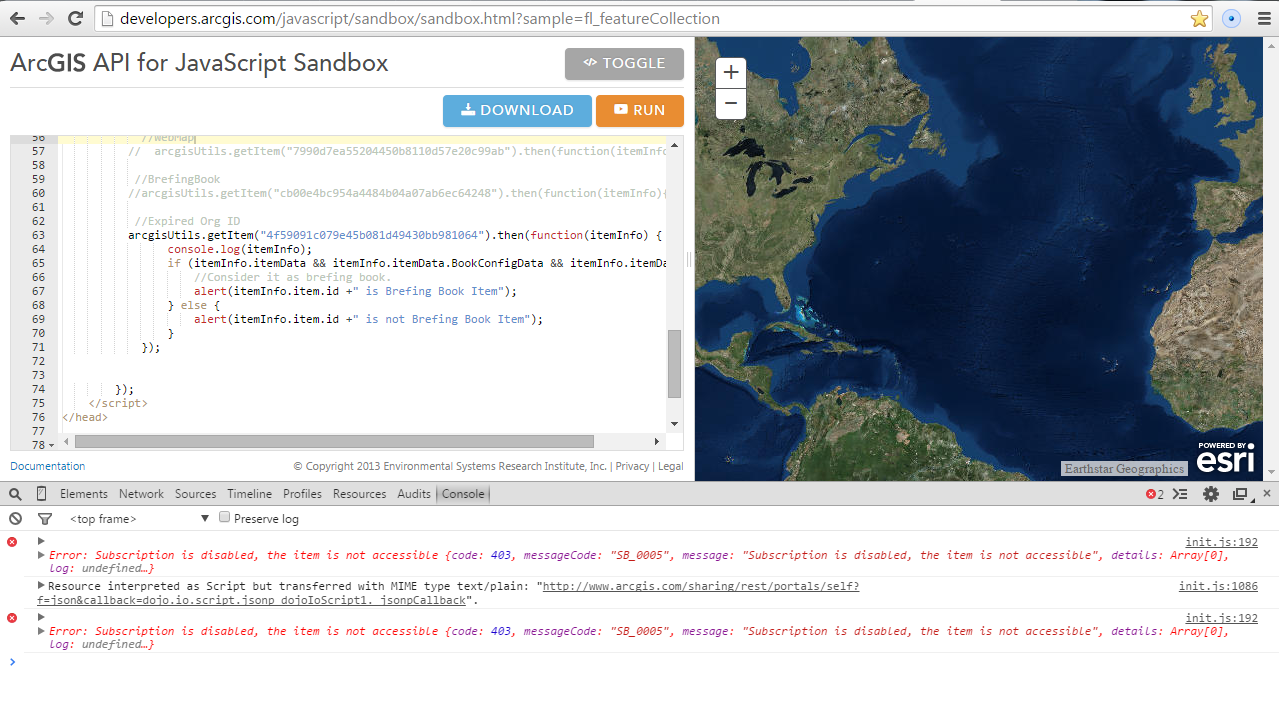Open the Chrome menu icon
The width and height of the screenshot is (1279, 705).
point(1262,18)
